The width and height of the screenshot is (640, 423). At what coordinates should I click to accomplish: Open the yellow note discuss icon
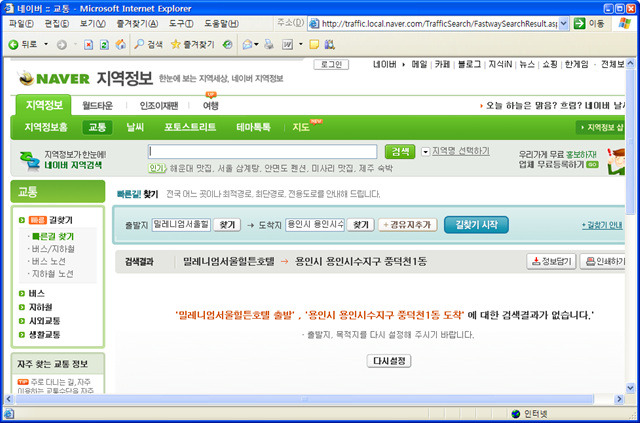(x=314, y=45)
